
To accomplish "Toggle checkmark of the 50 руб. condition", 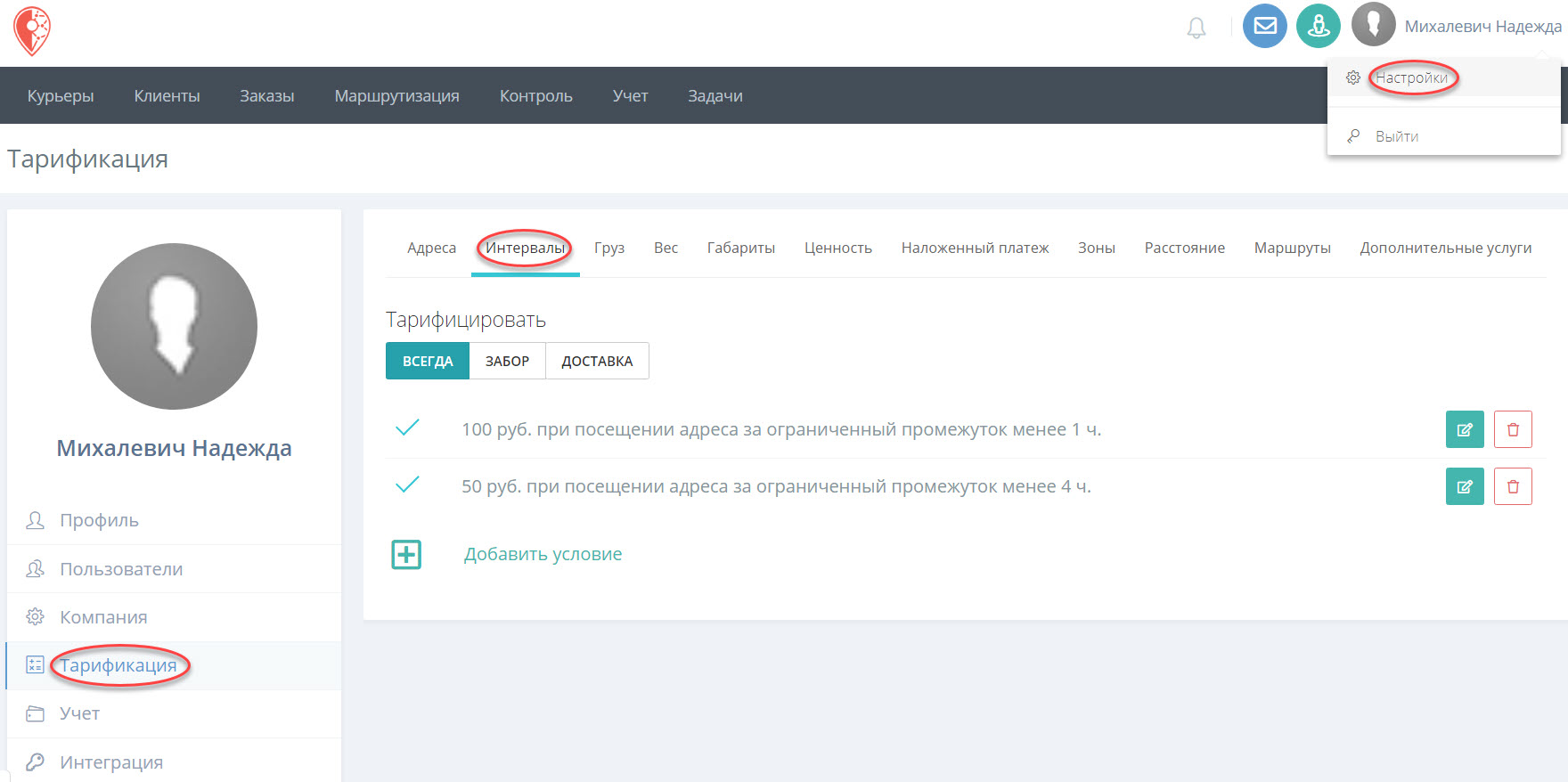I will 407,485.
